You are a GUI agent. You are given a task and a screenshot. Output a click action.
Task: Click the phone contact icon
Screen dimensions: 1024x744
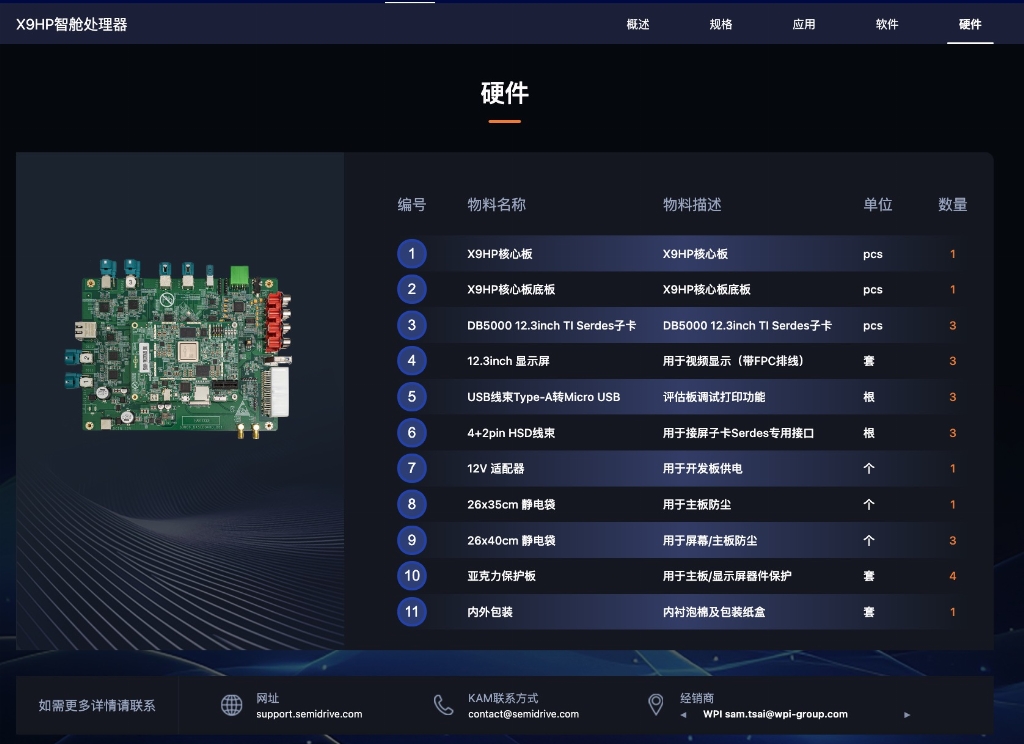[443, 705]
